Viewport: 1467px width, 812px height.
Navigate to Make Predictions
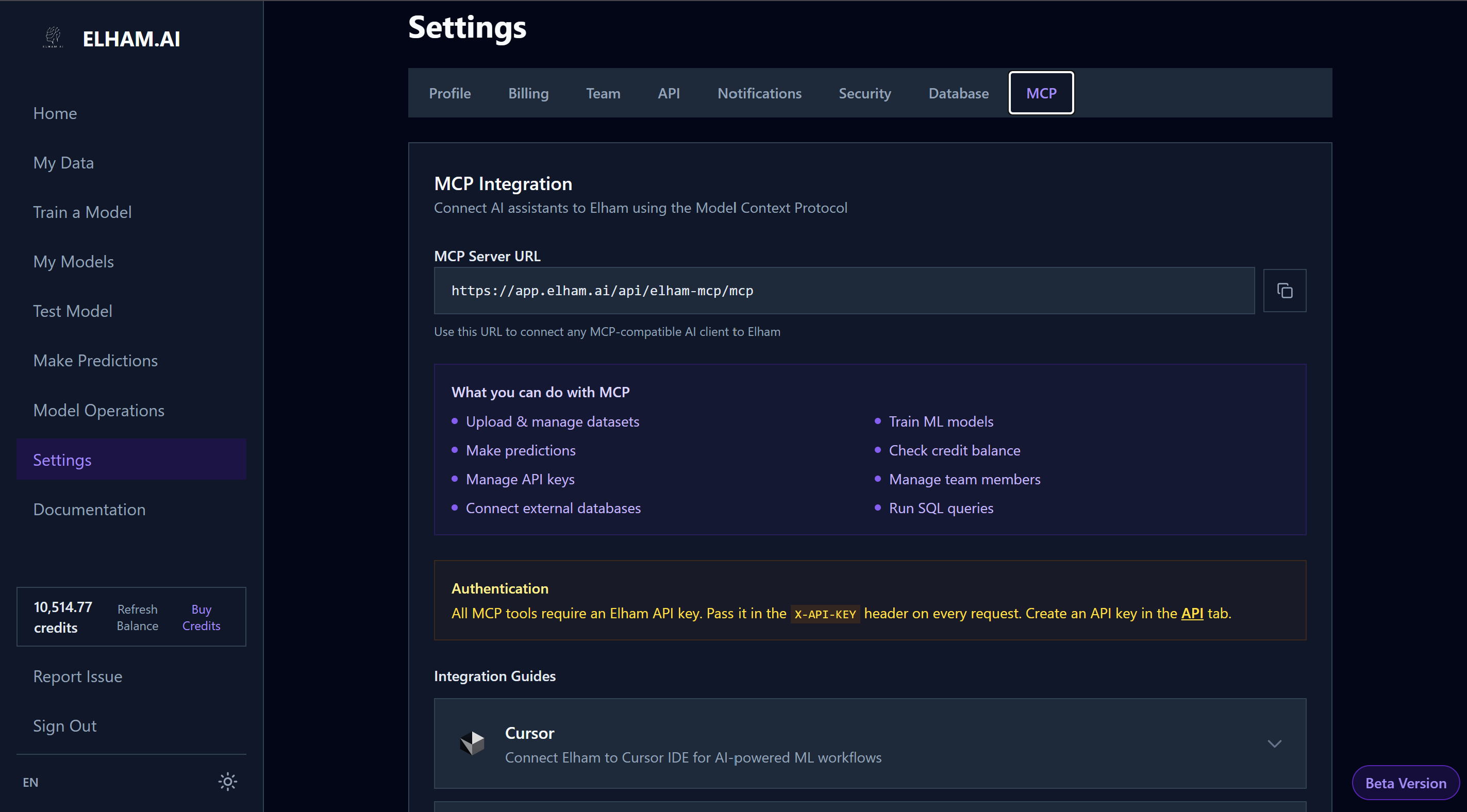tap(131, 361)
